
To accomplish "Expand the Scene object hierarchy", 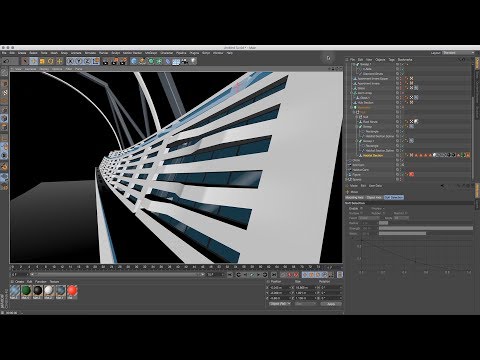I will pos(347,179).
